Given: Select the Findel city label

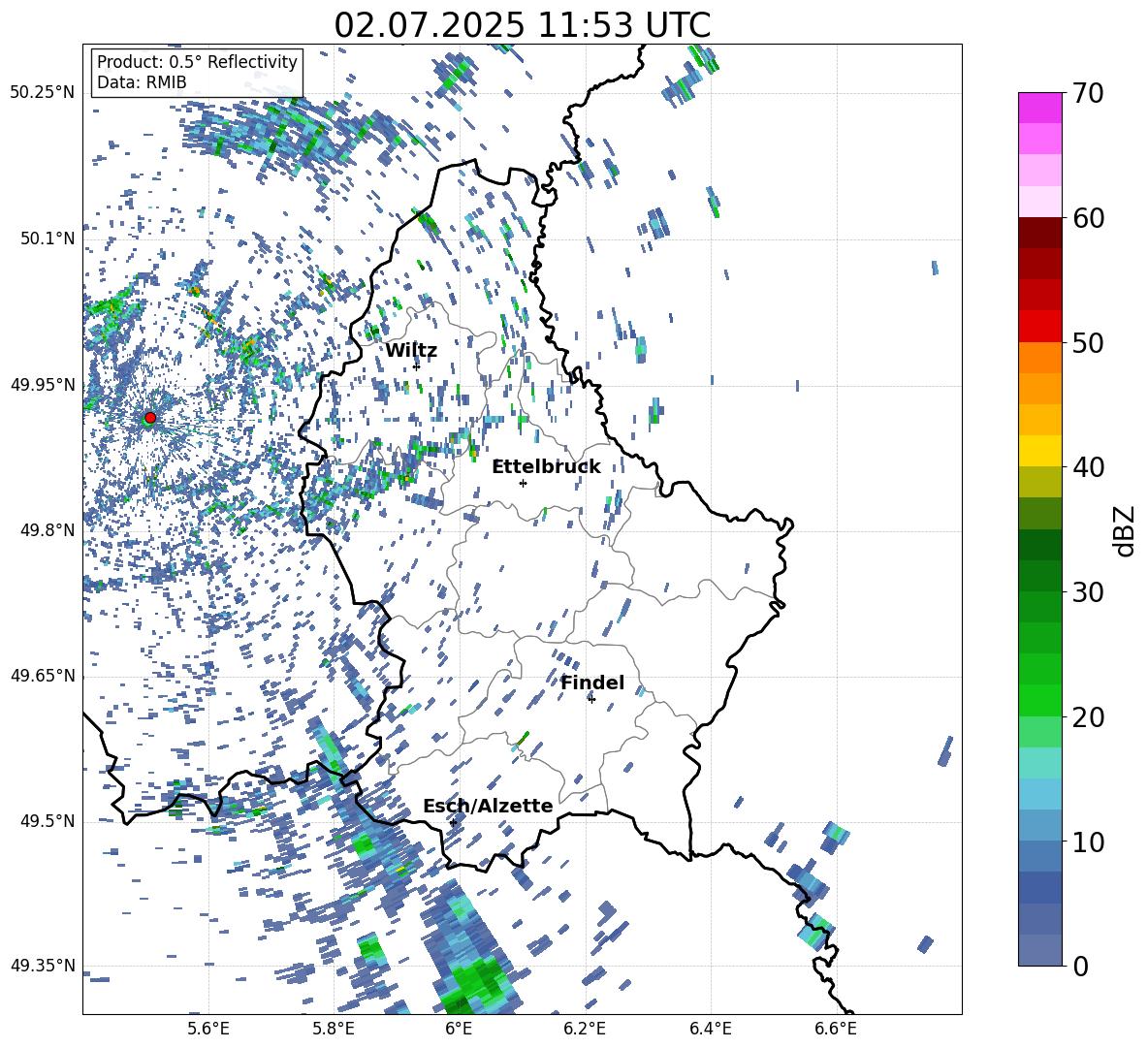Looking at the screenshot, I should 592,683.
